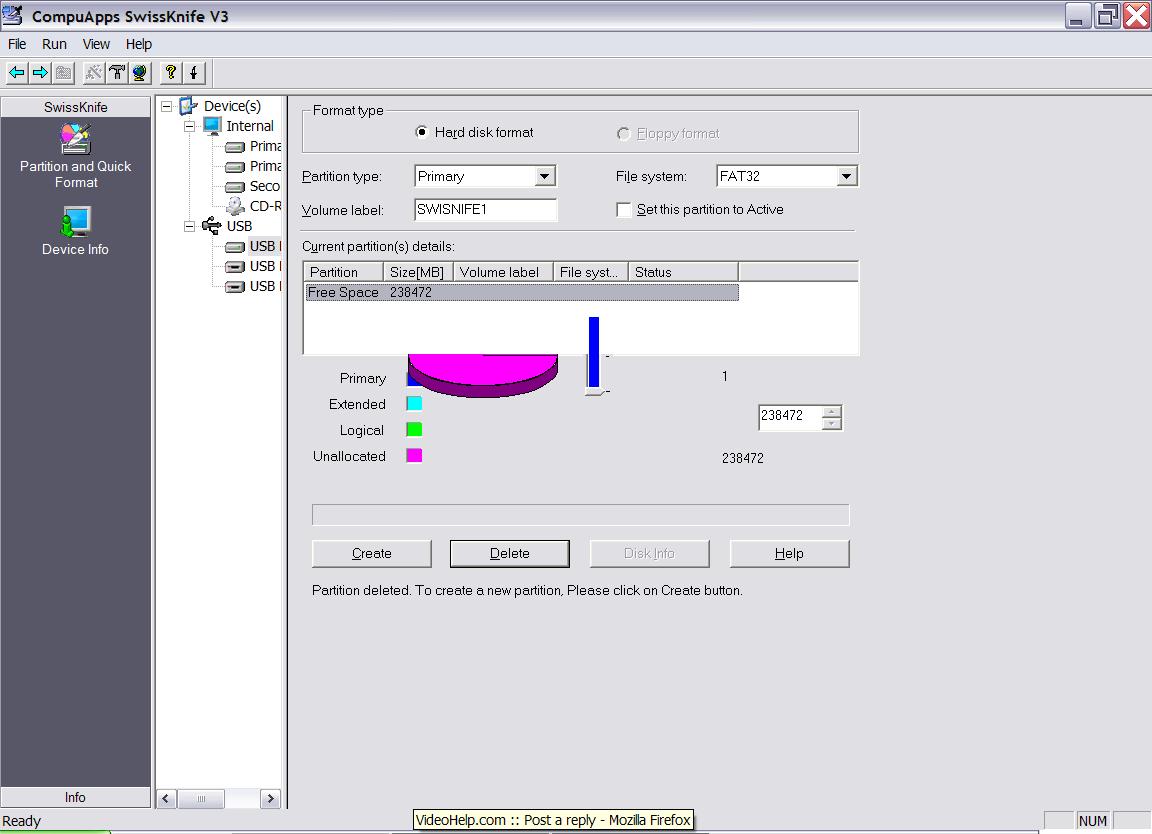The height and width of the screenshot is (834, 1152).
Task: Collapse the Internal tree node
Action: click(190, 126)
